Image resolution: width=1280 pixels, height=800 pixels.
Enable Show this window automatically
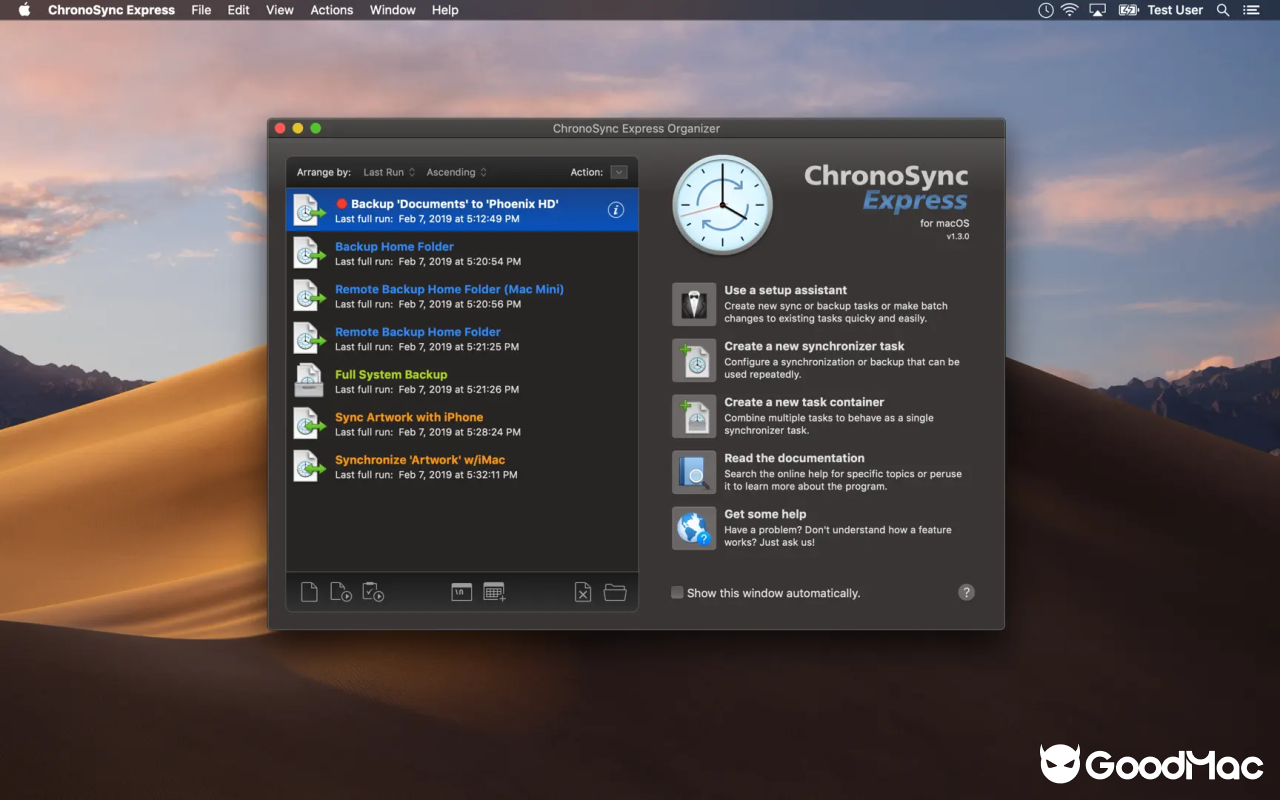[676, 592]
